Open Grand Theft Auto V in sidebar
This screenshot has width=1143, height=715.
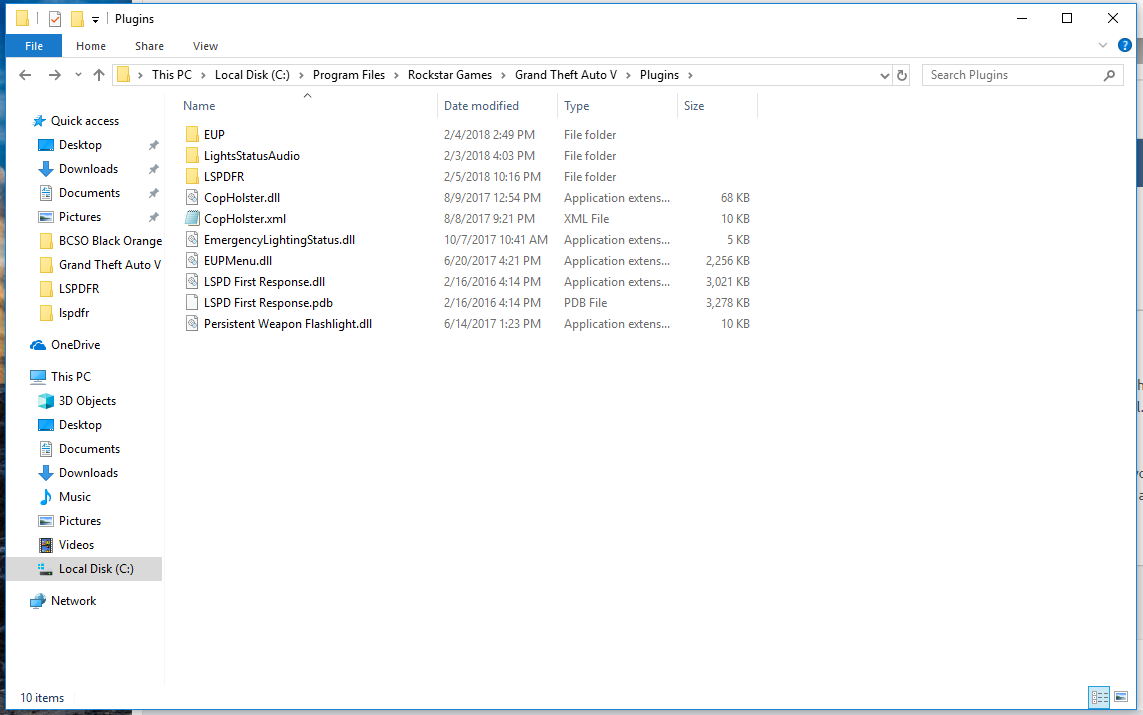pos(109,265)
